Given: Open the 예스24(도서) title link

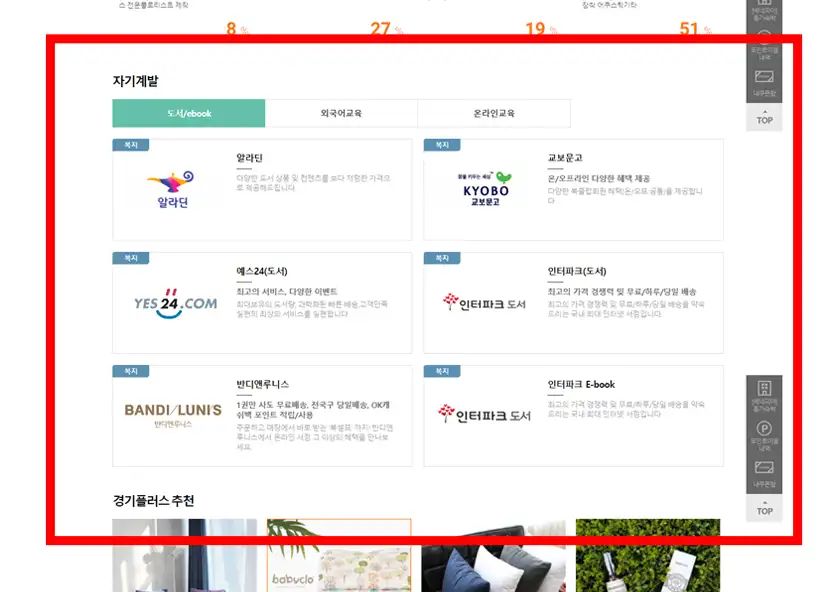Looking at the screenshot, I should point(262,271).
